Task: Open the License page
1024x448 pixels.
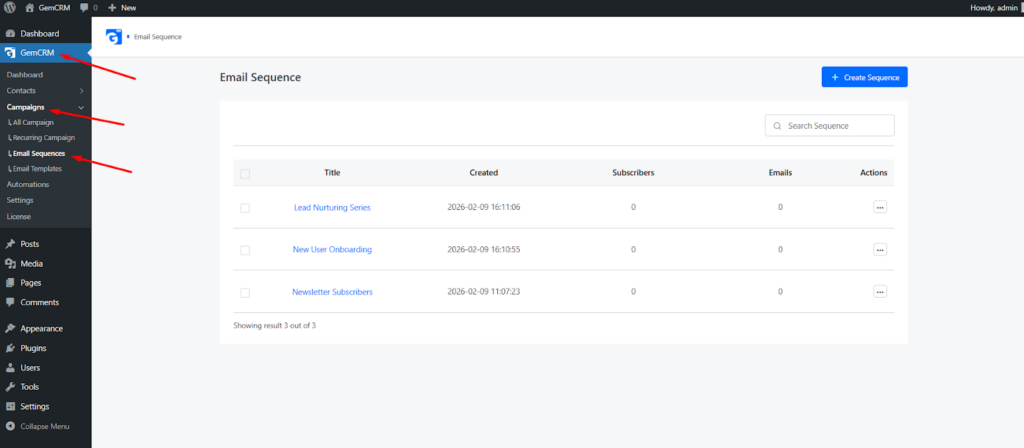Action: (x=18, y=216)
